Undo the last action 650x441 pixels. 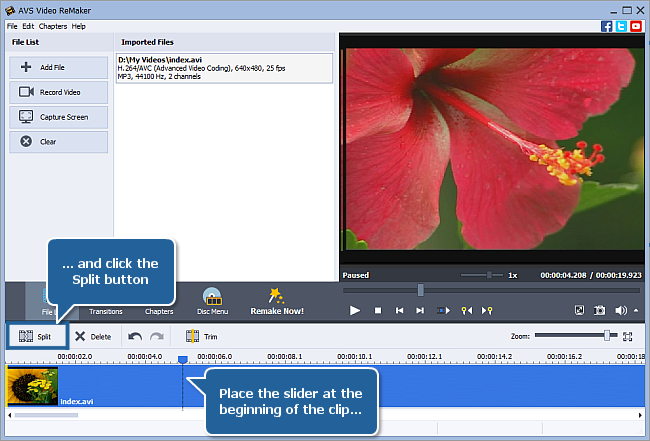(x=135, y=337)
